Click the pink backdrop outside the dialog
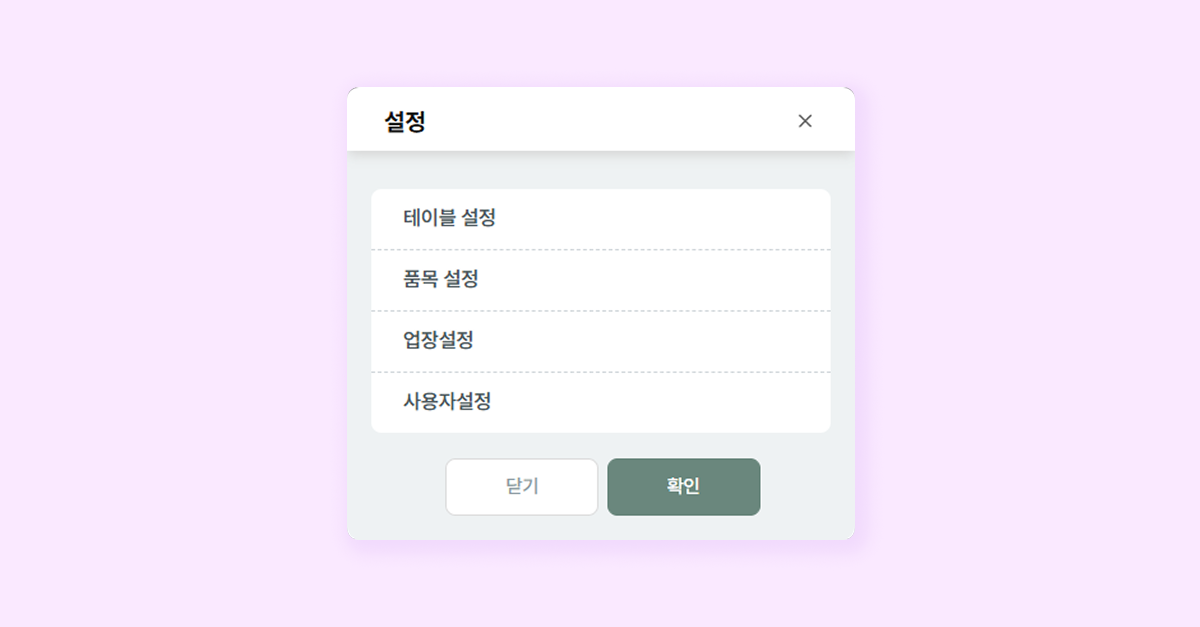This screenshot has height=627, width=1200. pyautogui.click(x=150, y=300)
